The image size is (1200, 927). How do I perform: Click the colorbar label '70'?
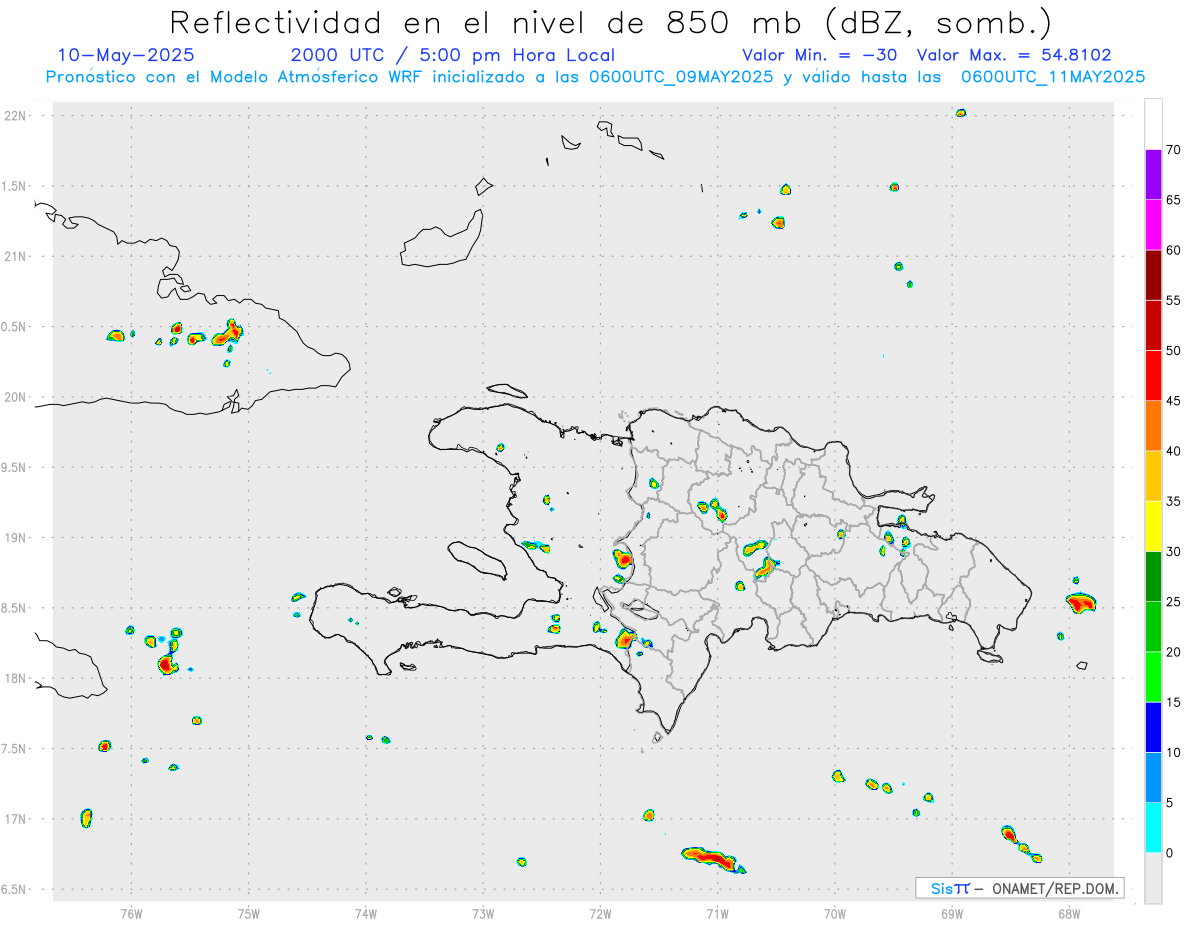coord(1173,150)
